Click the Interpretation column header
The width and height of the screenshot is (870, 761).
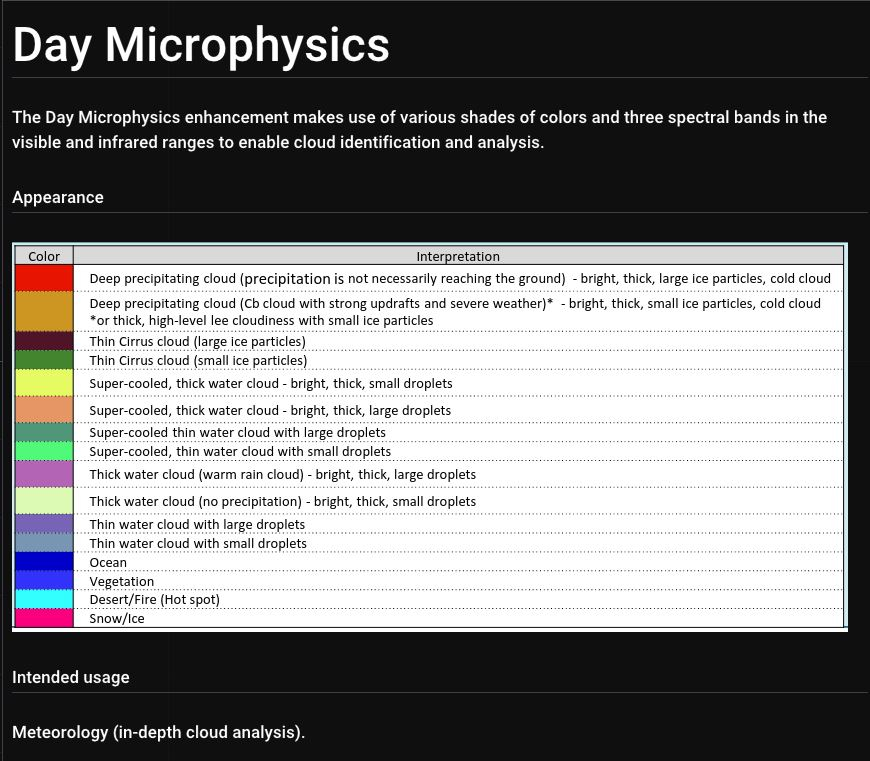tap(458, 256)
